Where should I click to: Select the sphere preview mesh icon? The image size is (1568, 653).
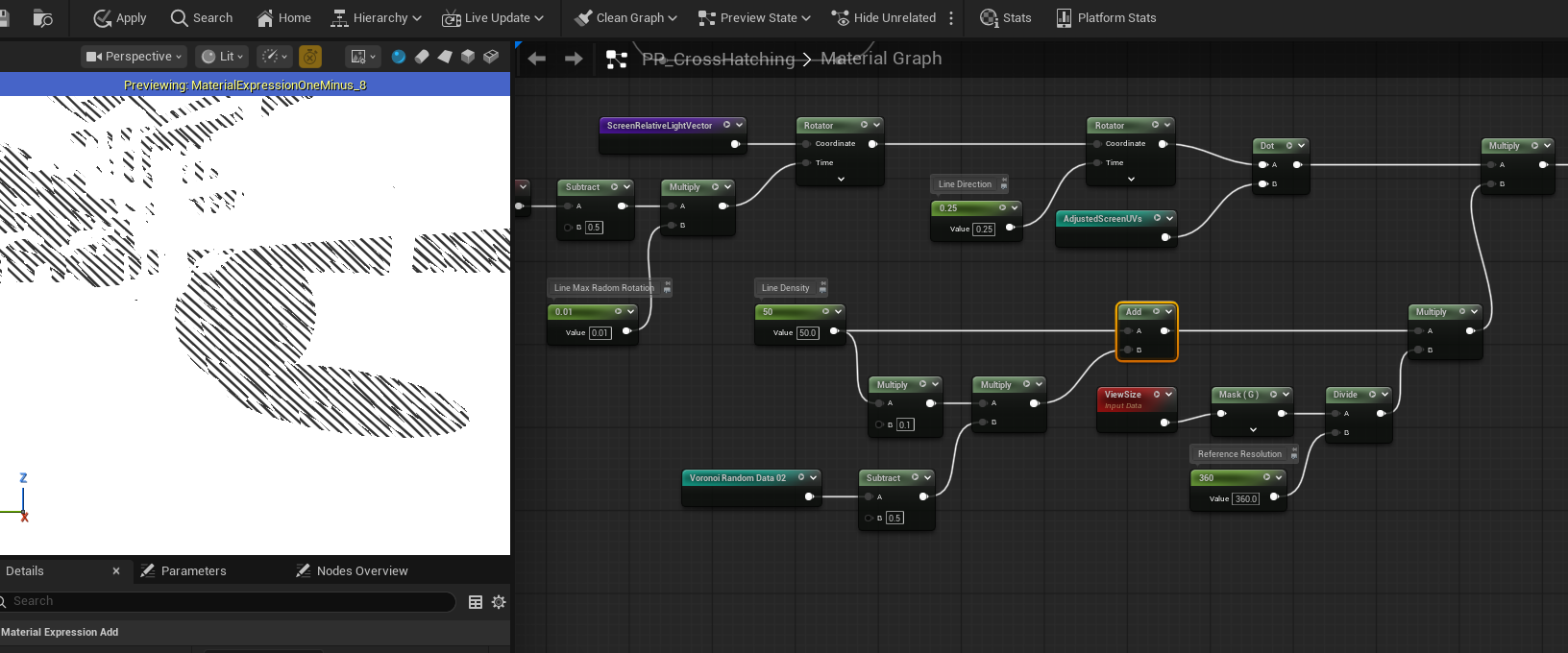point(399,57)
